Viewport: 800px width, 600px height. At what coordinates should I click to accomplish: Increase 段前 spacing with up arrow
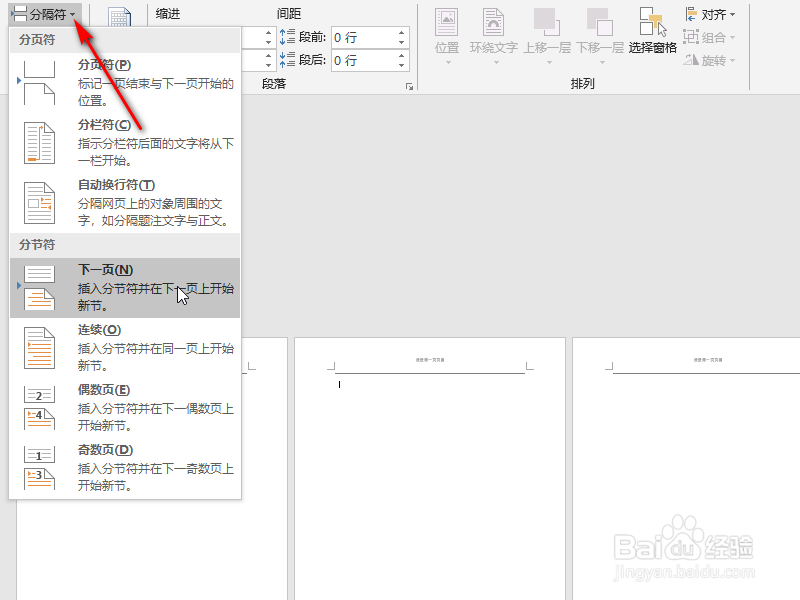pos(402,32)
